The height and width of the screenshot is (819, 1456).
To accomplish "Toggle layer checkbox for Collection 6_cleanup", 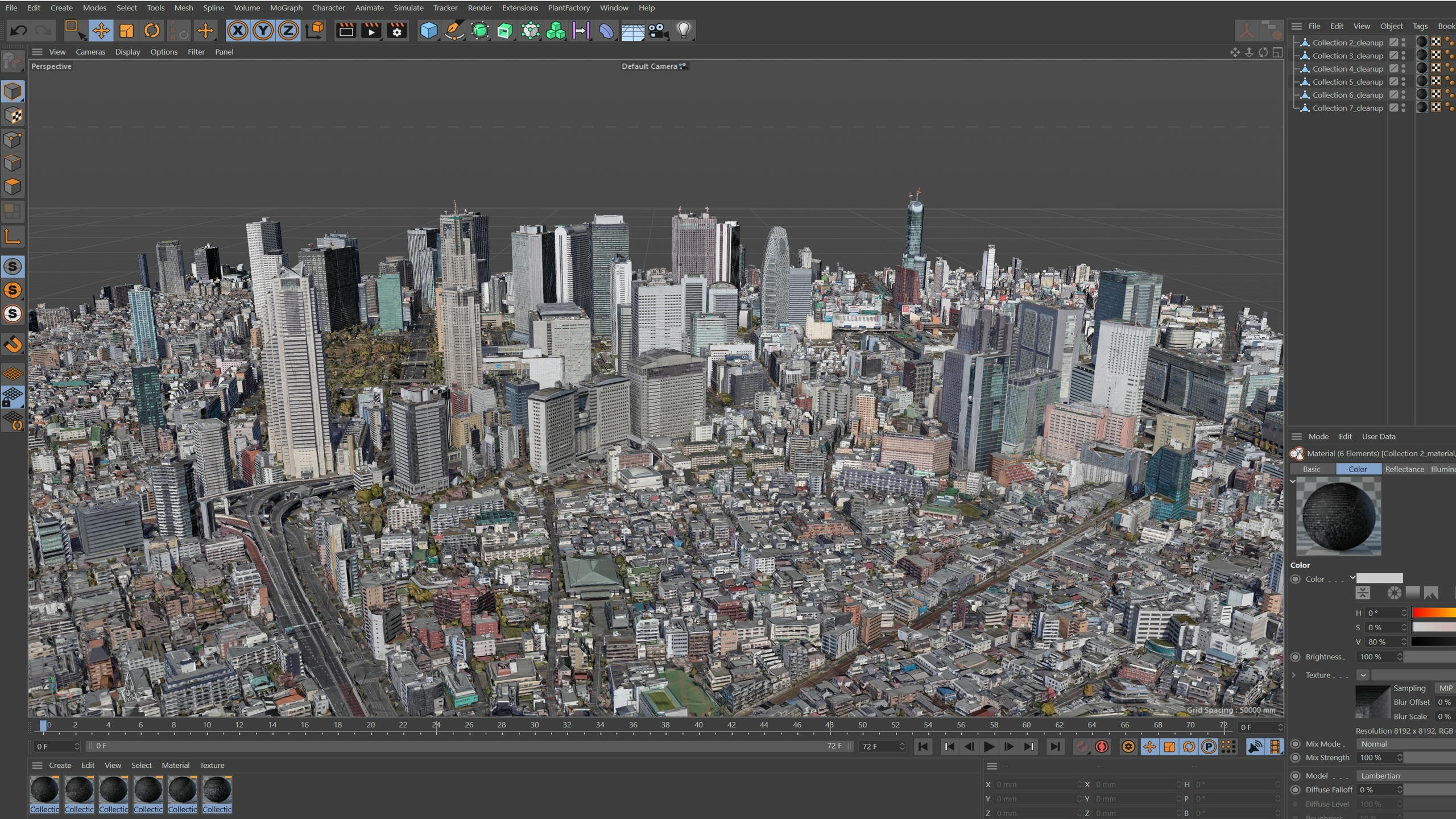I will 1393,95.
